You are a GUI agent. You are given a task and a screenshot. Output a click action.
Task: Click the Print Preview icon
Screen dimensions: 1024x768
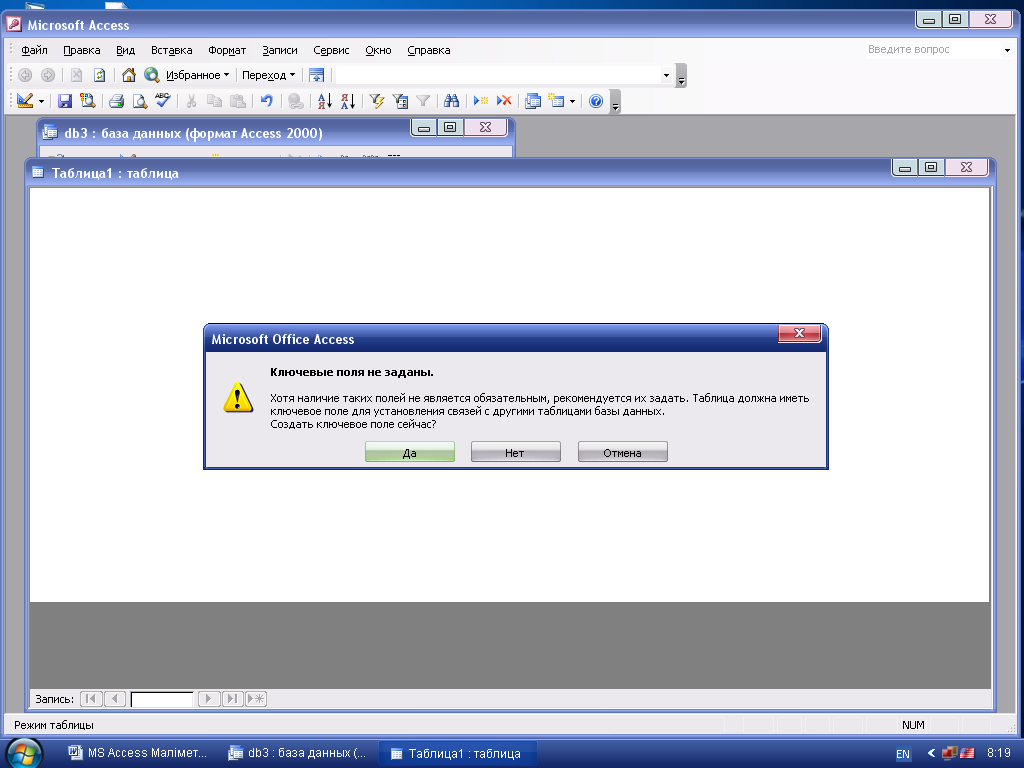[x=139, y=101]
